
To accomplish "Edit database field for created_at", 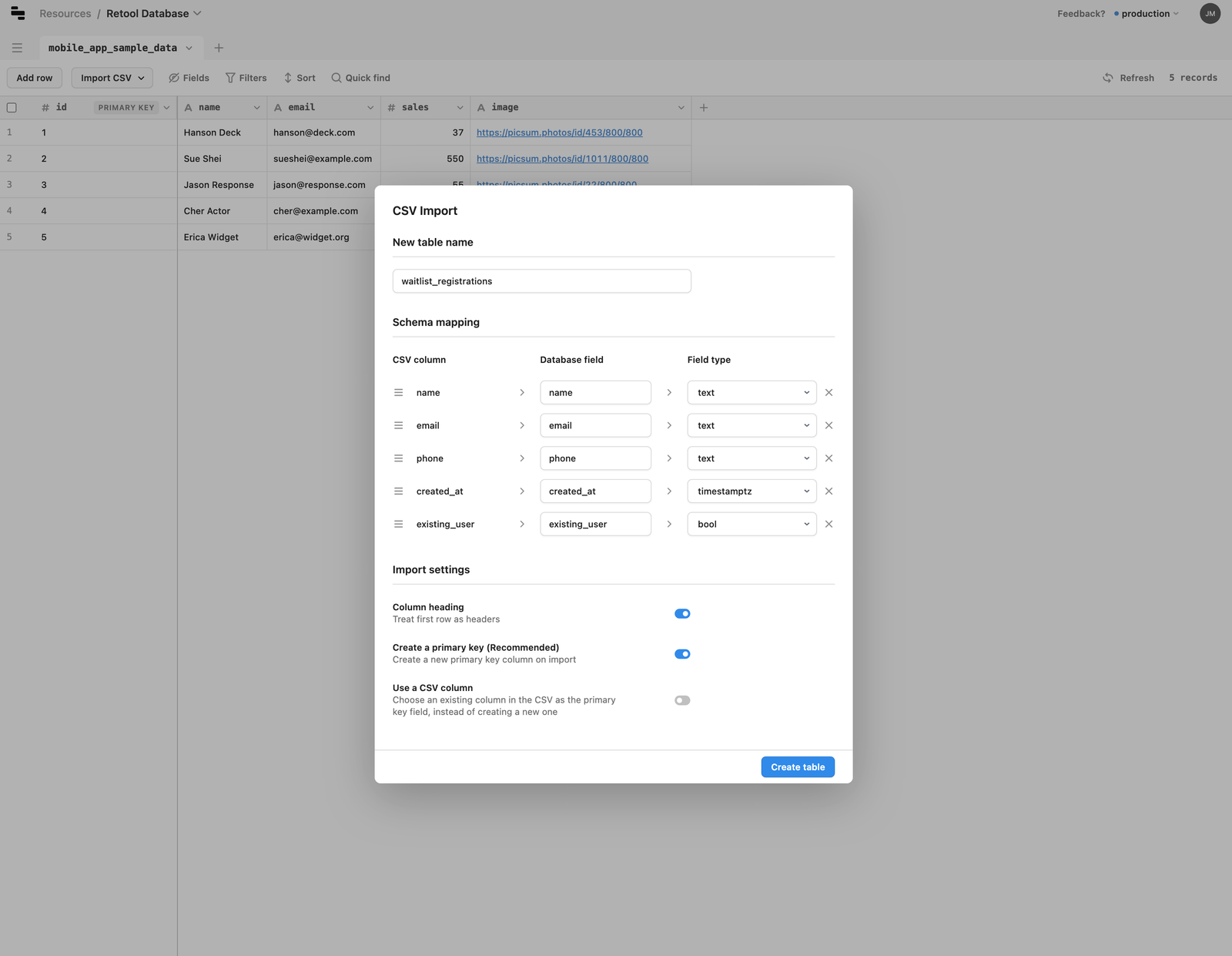I will pyautogui.click(x=595, y=491).
